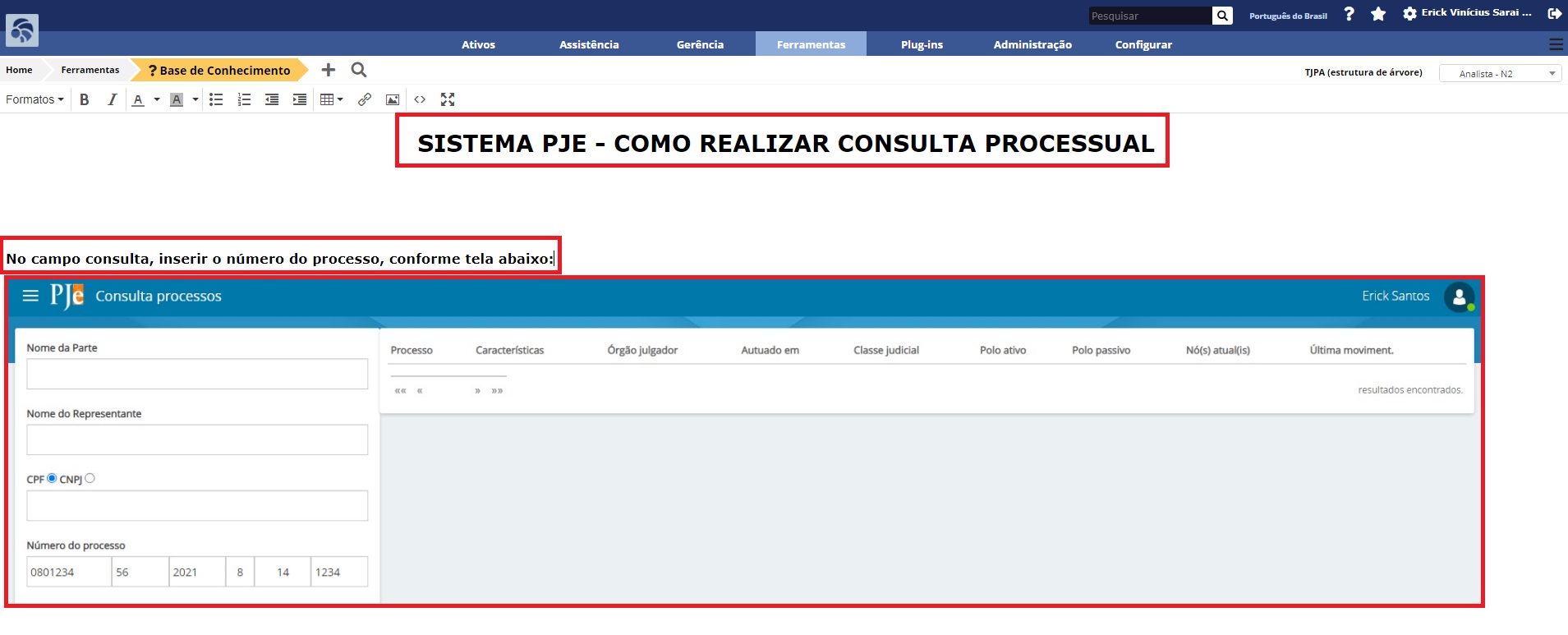This screenshot has width=1568, height=635.
Task: Open the Ativos menu
Action: 478,44
